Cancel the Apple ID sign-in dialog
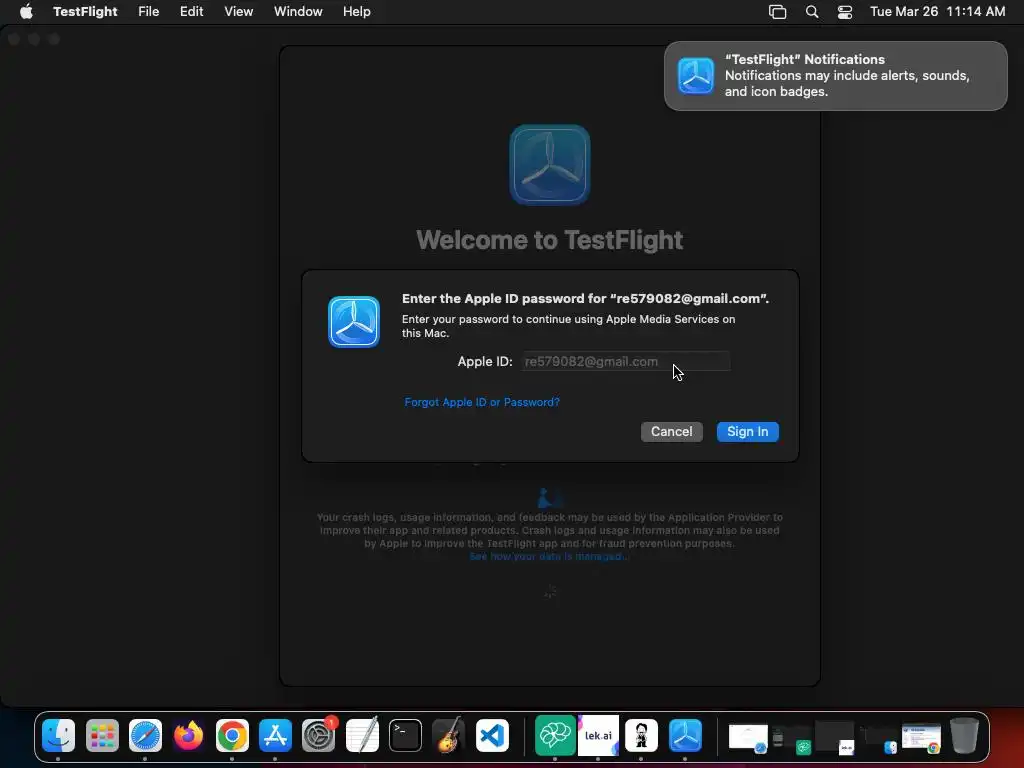The width and height of the screenshot is (1024, 768). click(671, 432)
